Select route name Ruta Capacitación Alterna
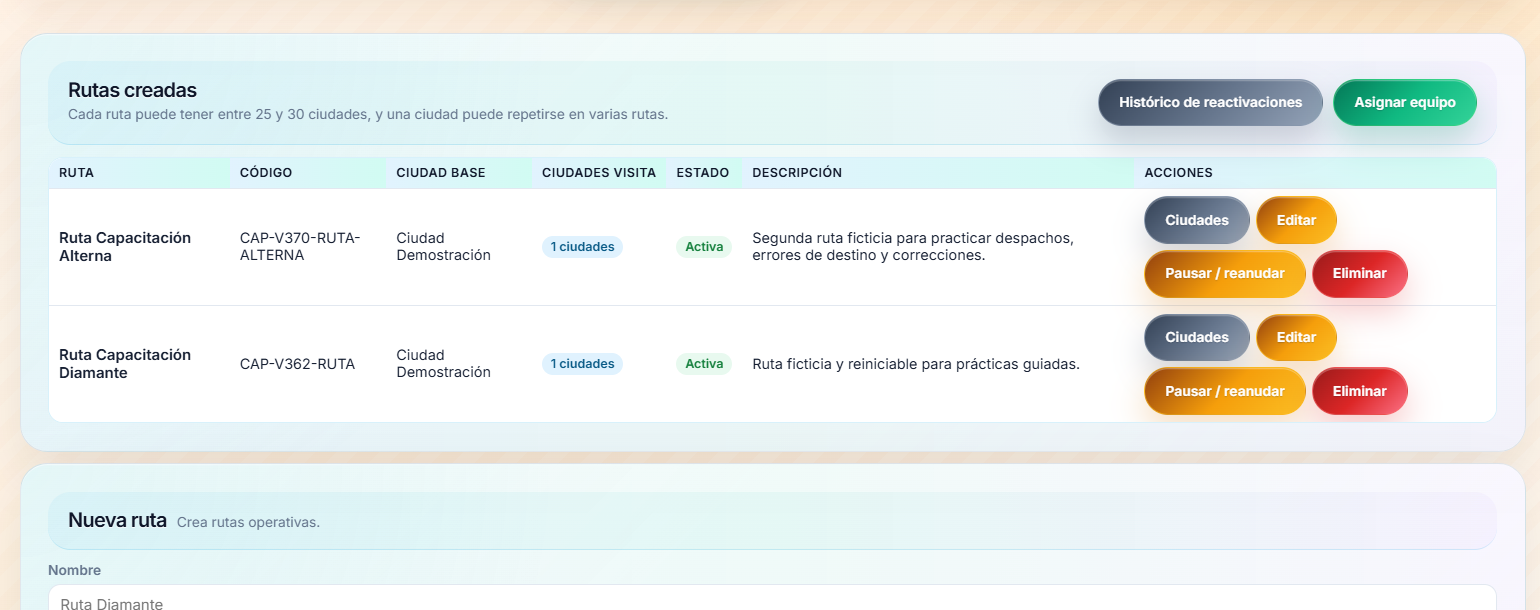Viewport: 1540px width, 610px height. pos(125,247)
